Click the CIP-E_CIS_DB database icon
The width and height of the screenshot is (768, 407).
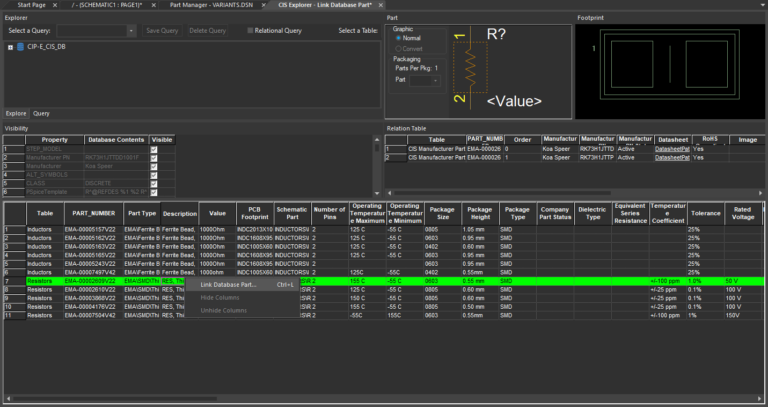point(20,46)
